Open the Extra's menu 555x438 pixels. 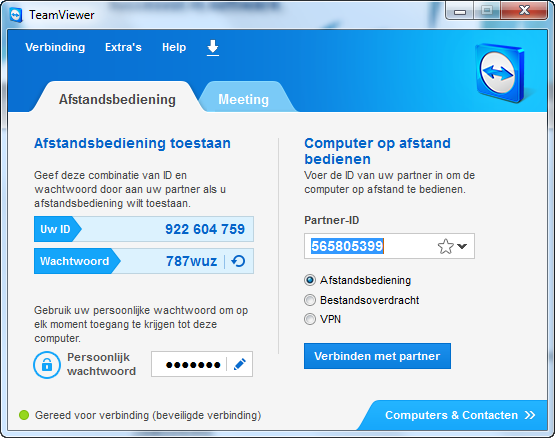[123, 47]
